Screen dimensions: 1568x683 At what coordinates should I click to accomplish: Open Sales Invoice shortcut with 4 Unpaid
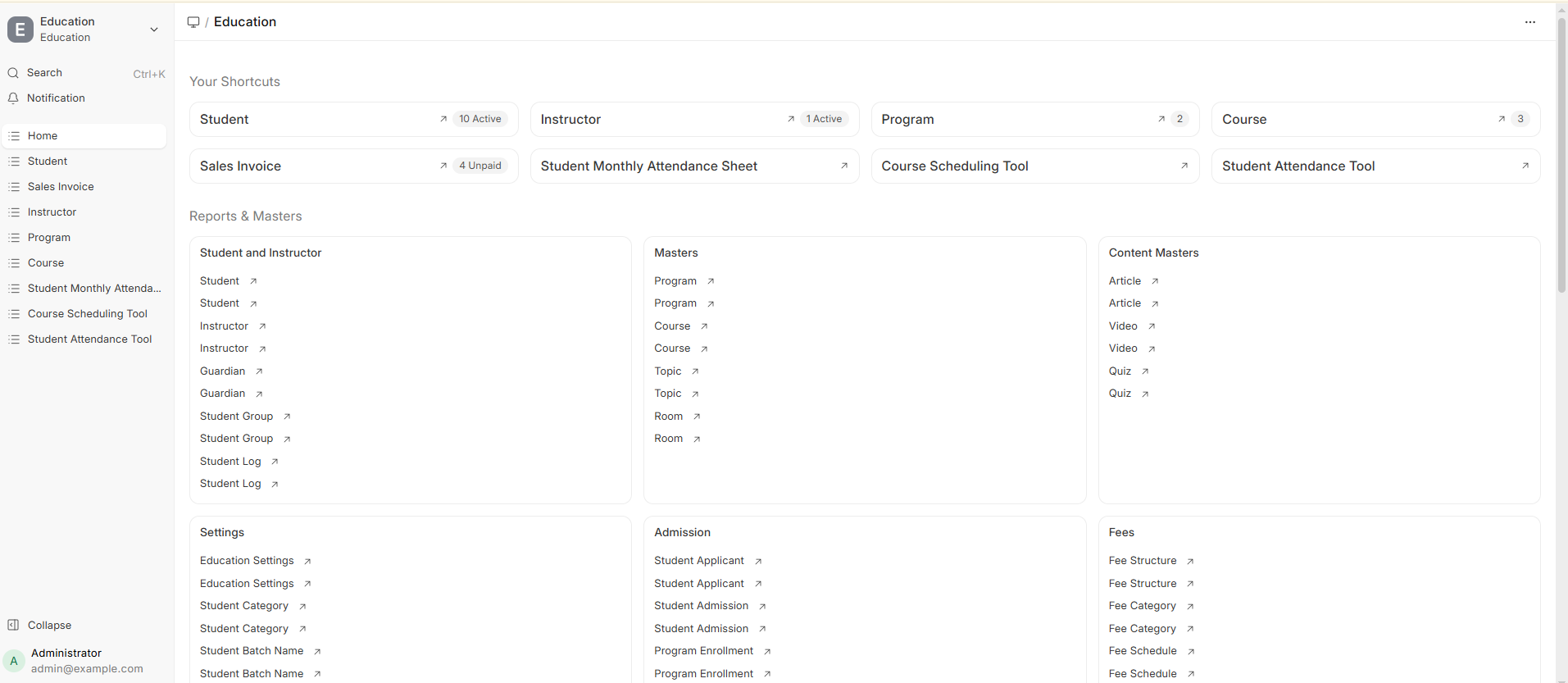click(x=241, y=166)
